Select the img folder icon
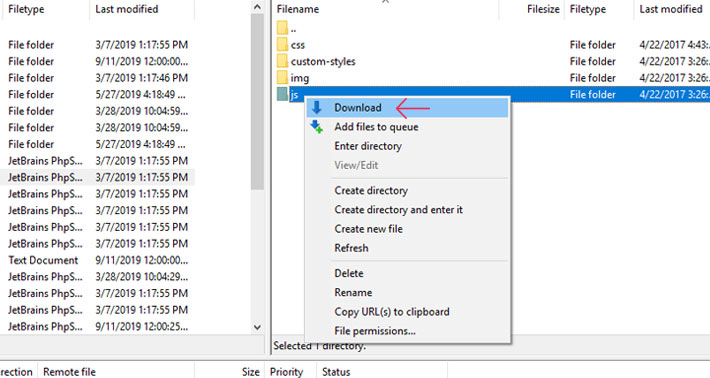This screenshot has width=710, height=378. (x=282, y=77)
